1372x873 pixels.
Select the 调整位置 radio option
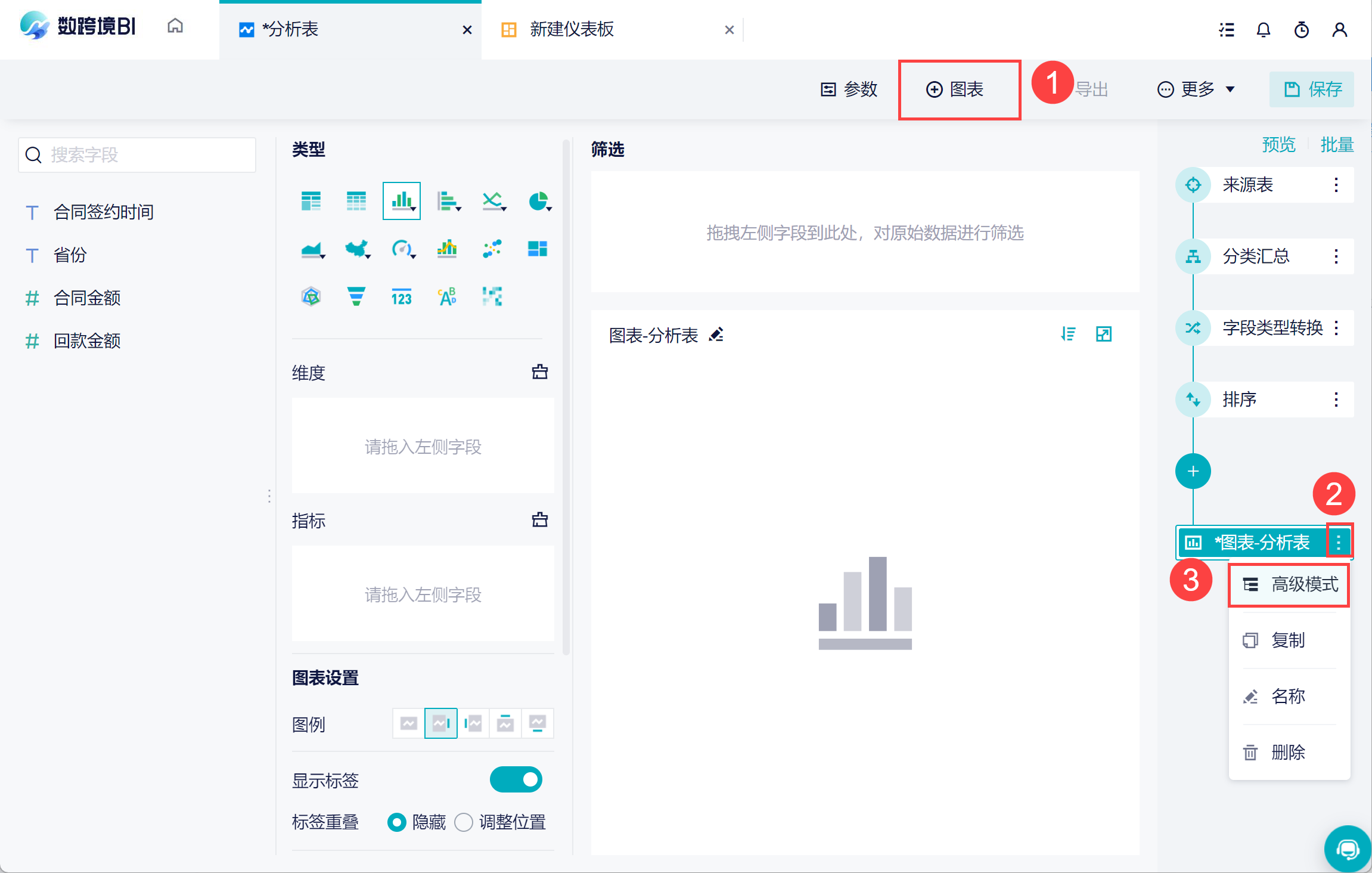pos(464,822)
